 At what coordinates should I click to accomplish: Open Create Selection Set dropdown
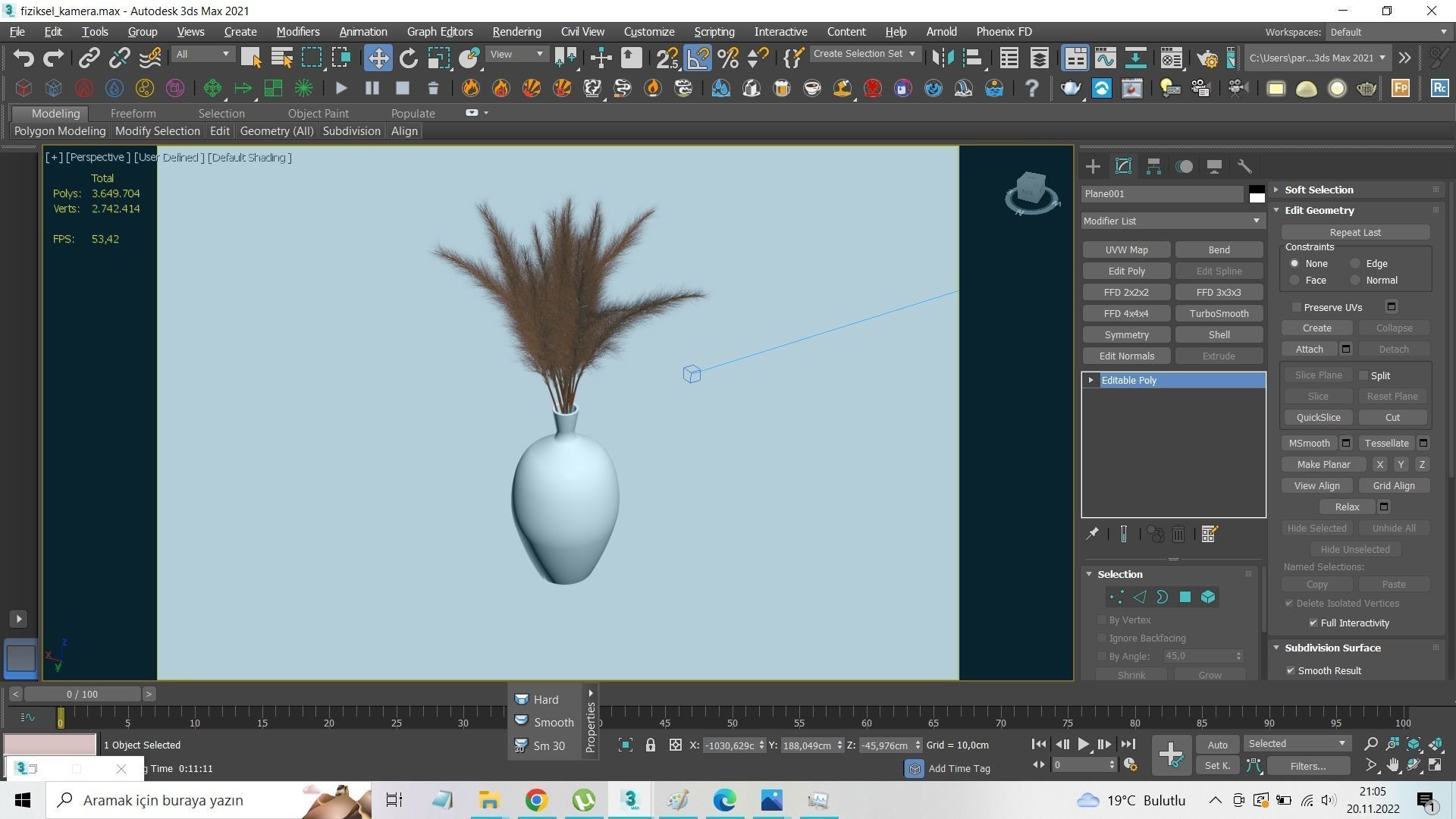click(865, 54)
